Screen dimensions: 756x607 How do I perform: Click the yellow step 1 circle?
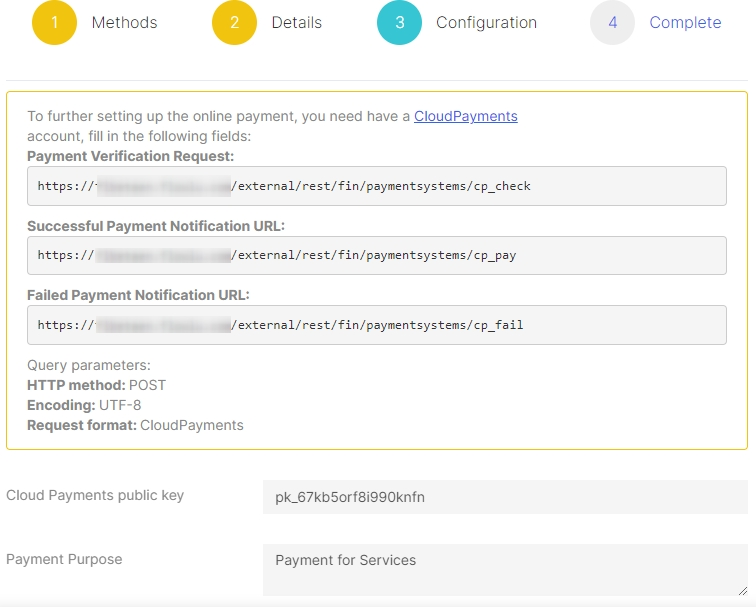point(54,23)
